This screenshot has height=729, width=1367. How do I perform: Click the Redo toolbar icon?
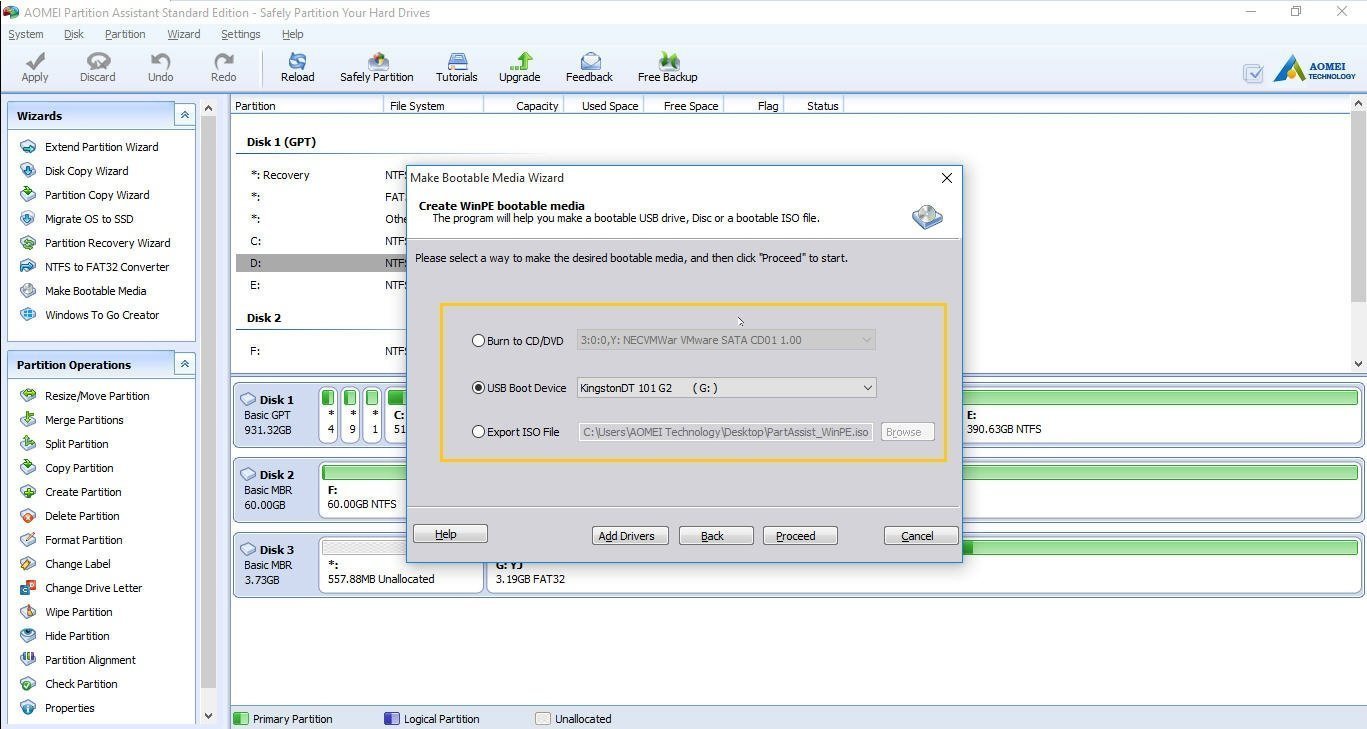coord(223,67)
